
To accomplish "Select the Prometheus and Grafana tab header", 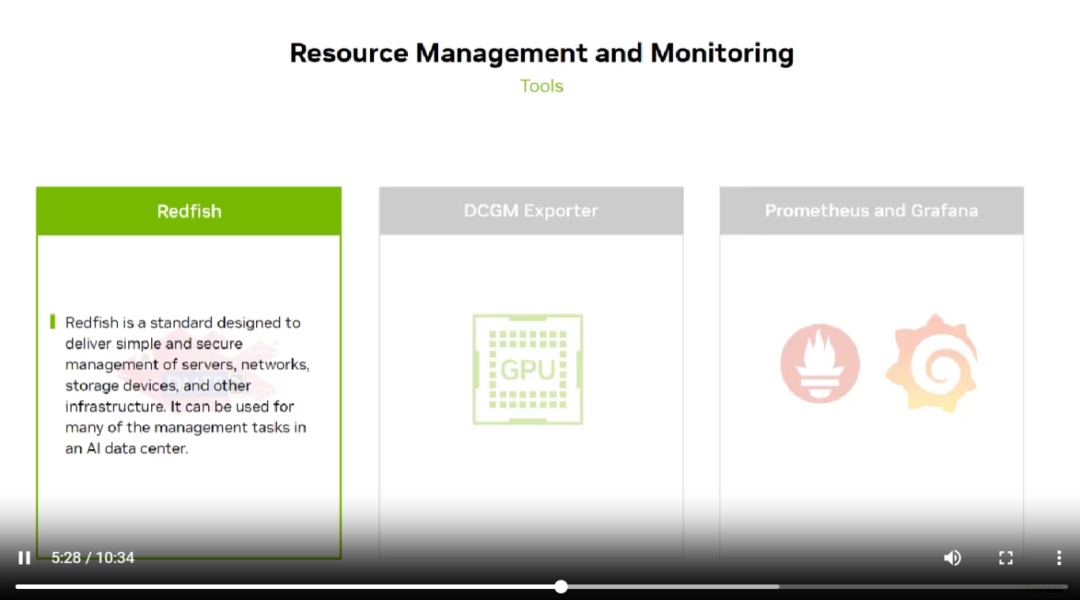I will tap(871, 211).
